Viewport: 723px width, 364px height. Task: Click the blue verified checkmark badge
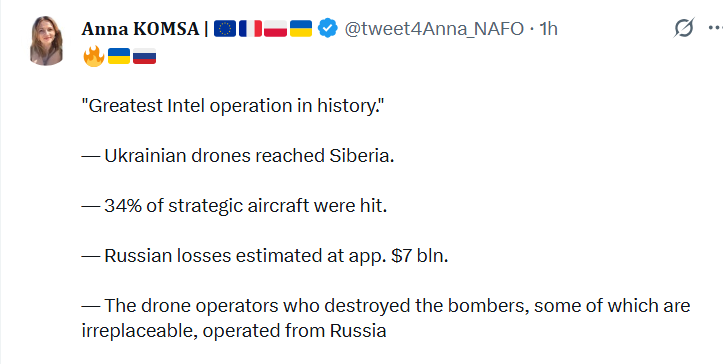328,29
